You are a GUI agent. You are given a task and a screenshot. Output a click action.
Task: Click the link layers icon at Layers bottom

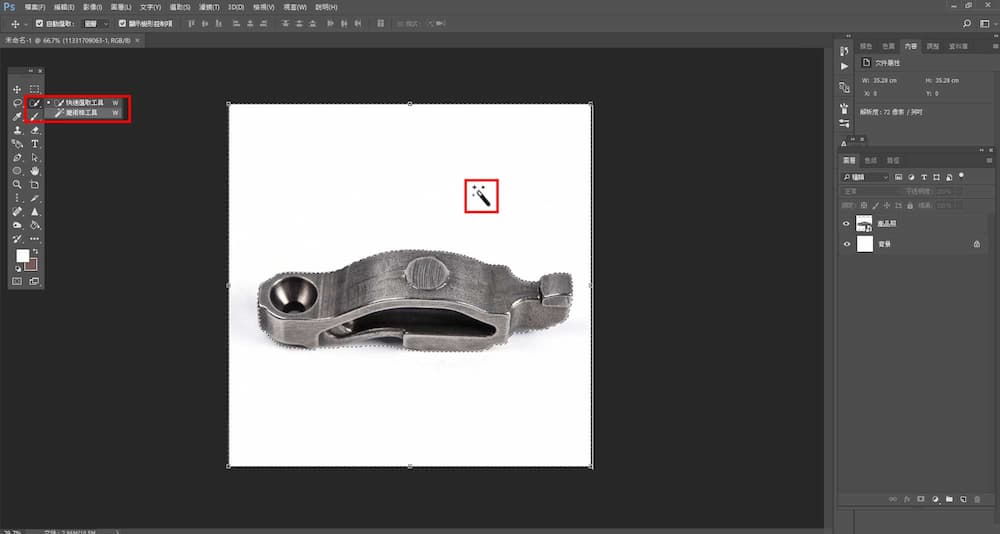click(x=892, y=499)
